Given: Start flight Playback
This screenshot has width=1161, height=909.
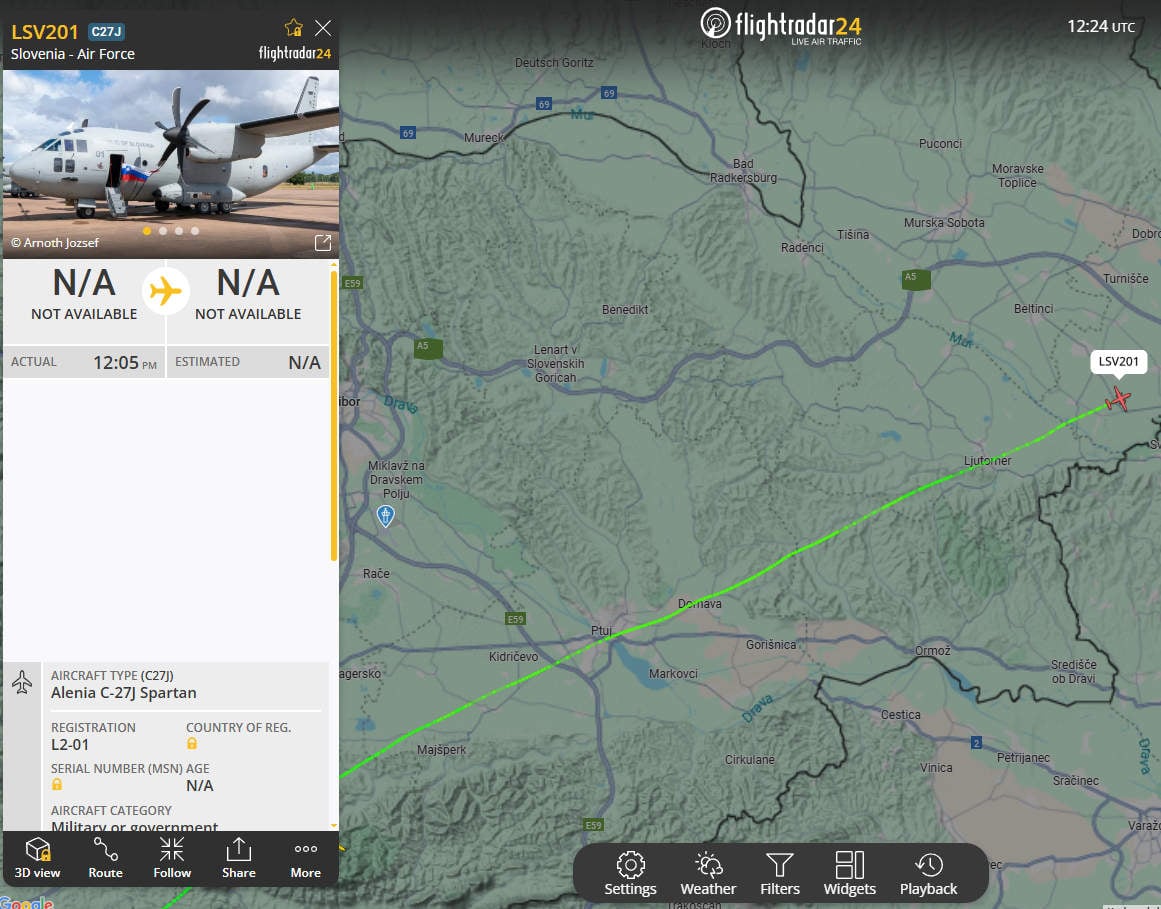Looking at the screenshot, I should [x=928, y=873].
